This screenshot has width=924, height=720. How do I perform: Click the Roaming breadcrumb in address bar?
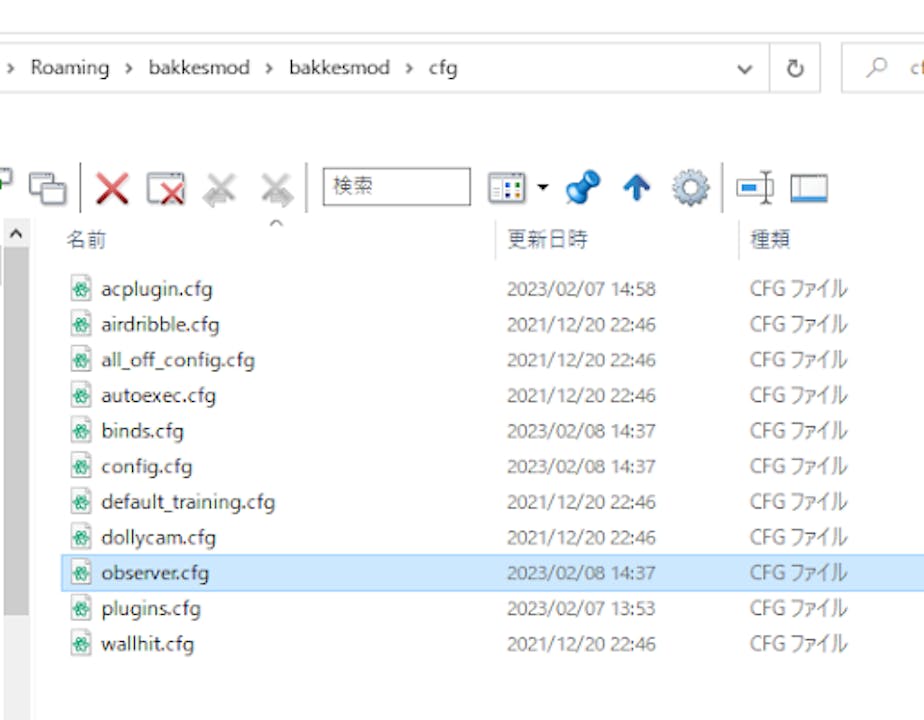(x=70, y=68)
